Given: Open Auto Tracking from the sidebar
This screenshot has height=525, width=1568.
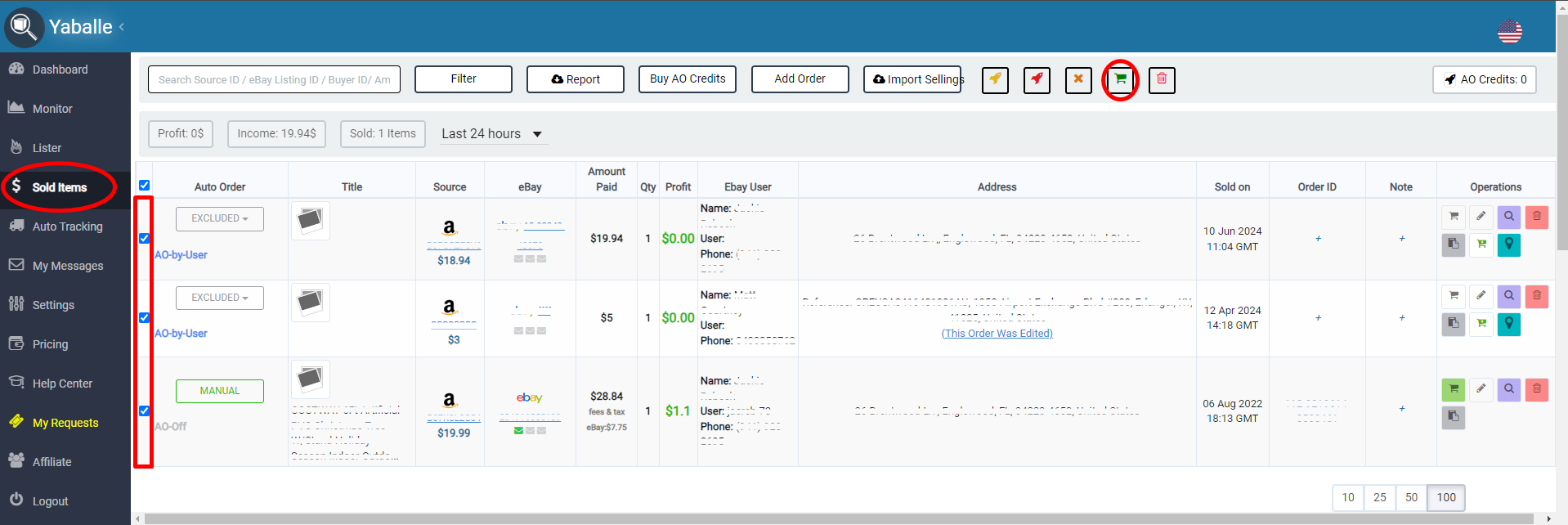Looking at the screenshot, I should [67, 227].
